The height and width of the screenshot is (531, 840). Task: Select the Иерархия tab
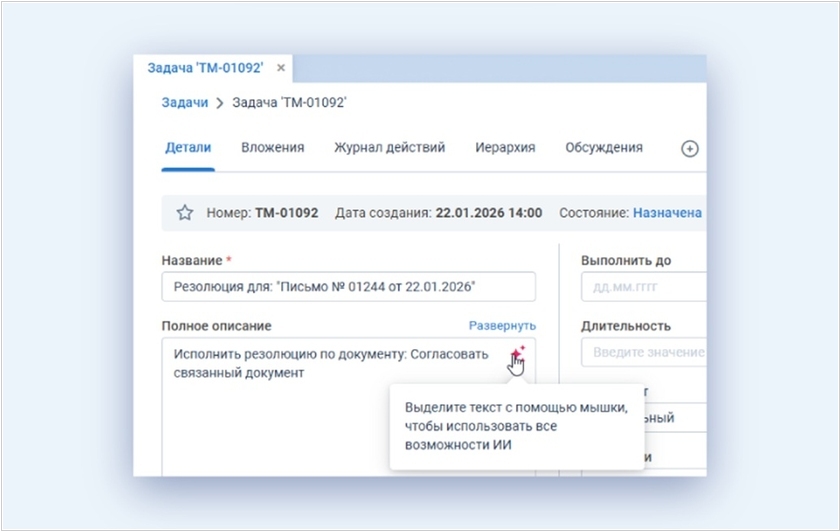tap(505, 147)
